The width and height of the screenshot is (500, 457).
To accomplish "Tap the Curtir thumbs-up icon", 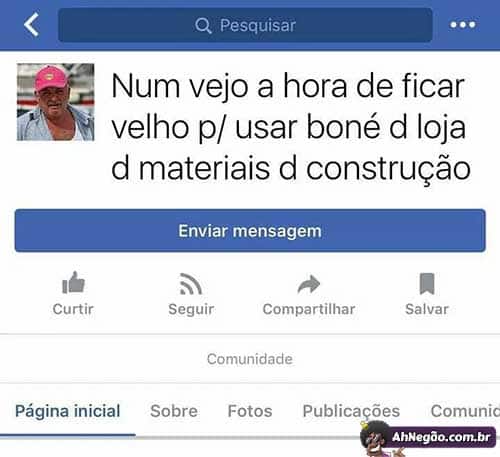I will 73,282.
